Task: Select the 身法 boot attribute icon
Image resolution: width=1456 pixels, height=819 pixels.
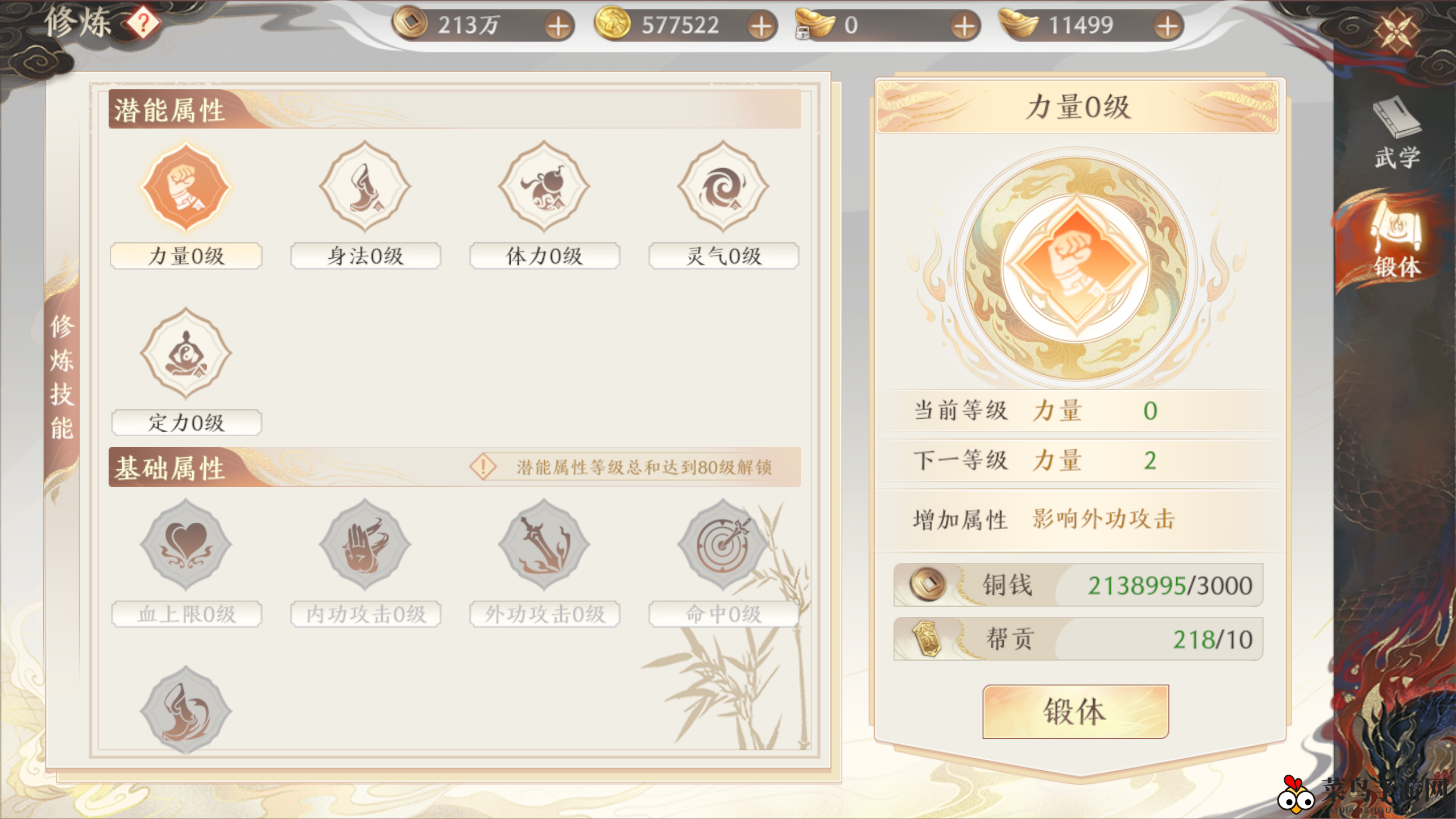Action: [x=365, y=187]
